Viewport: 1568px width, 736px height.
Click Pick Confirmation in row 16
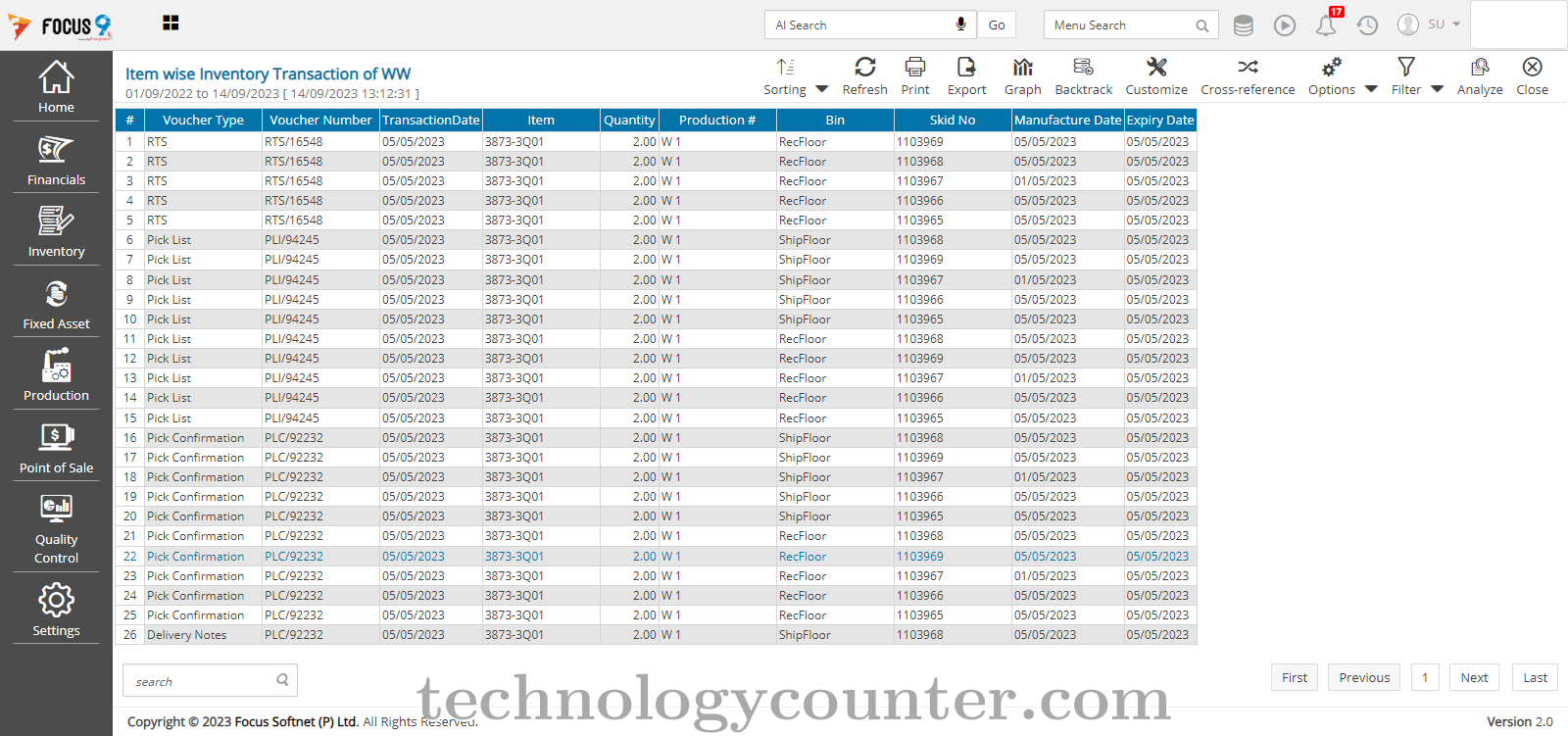click(195, 438)
